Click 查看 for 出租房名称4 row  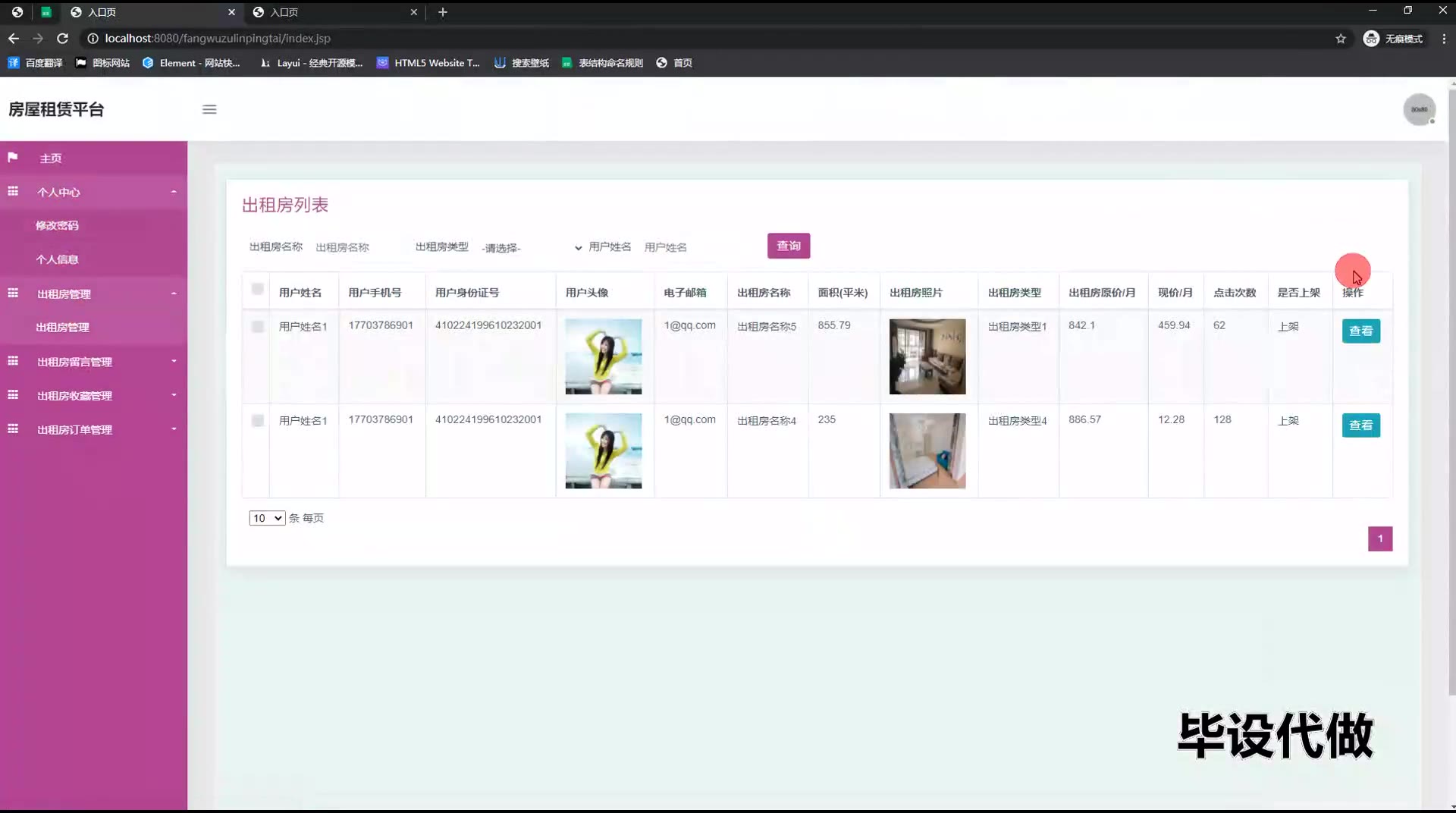coord(1360,425)
